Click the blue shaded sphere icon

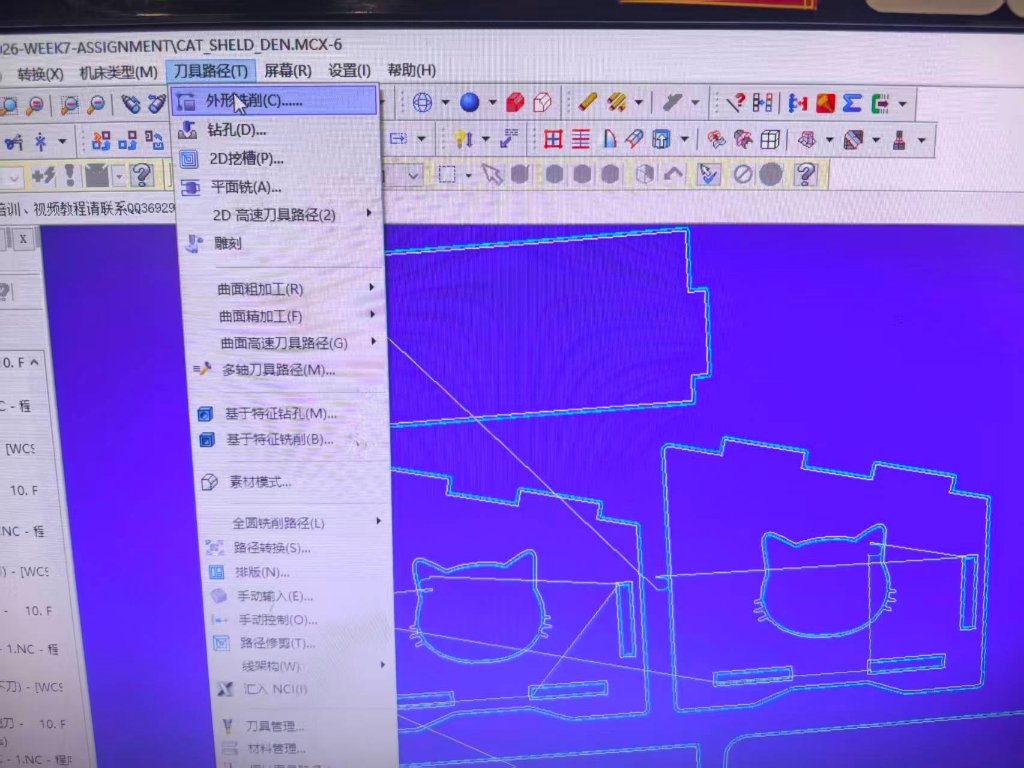pyautogui.click(x=470, y=102)
